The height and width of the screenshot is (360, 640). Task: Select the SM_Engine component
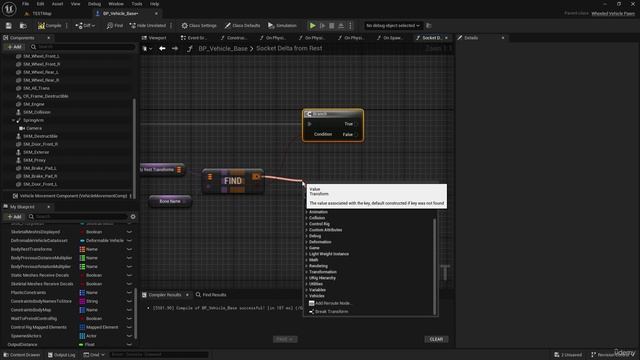pos(33,104)
